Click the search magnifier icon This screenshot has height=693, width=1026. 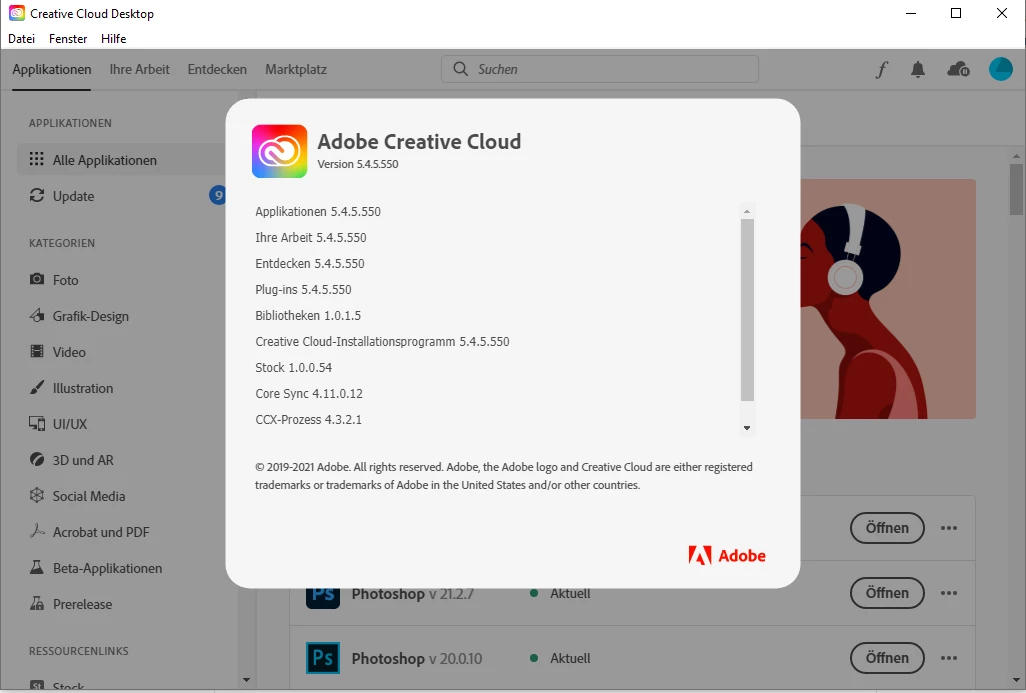click(x=461, y=69)
